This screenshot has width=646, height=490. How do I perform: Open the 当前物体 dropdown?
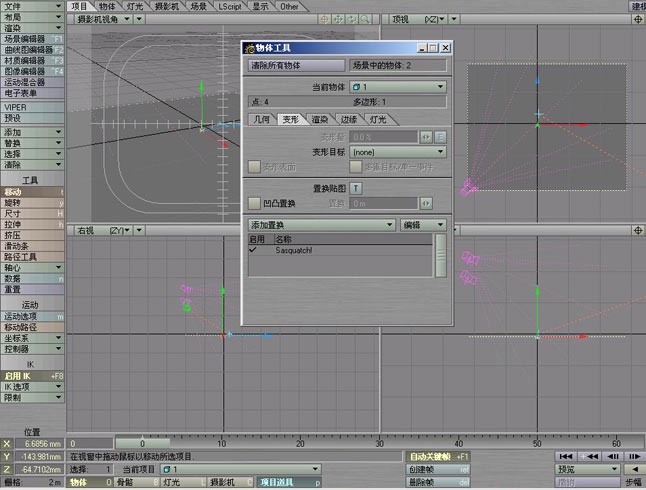click(x=398, y=87)
